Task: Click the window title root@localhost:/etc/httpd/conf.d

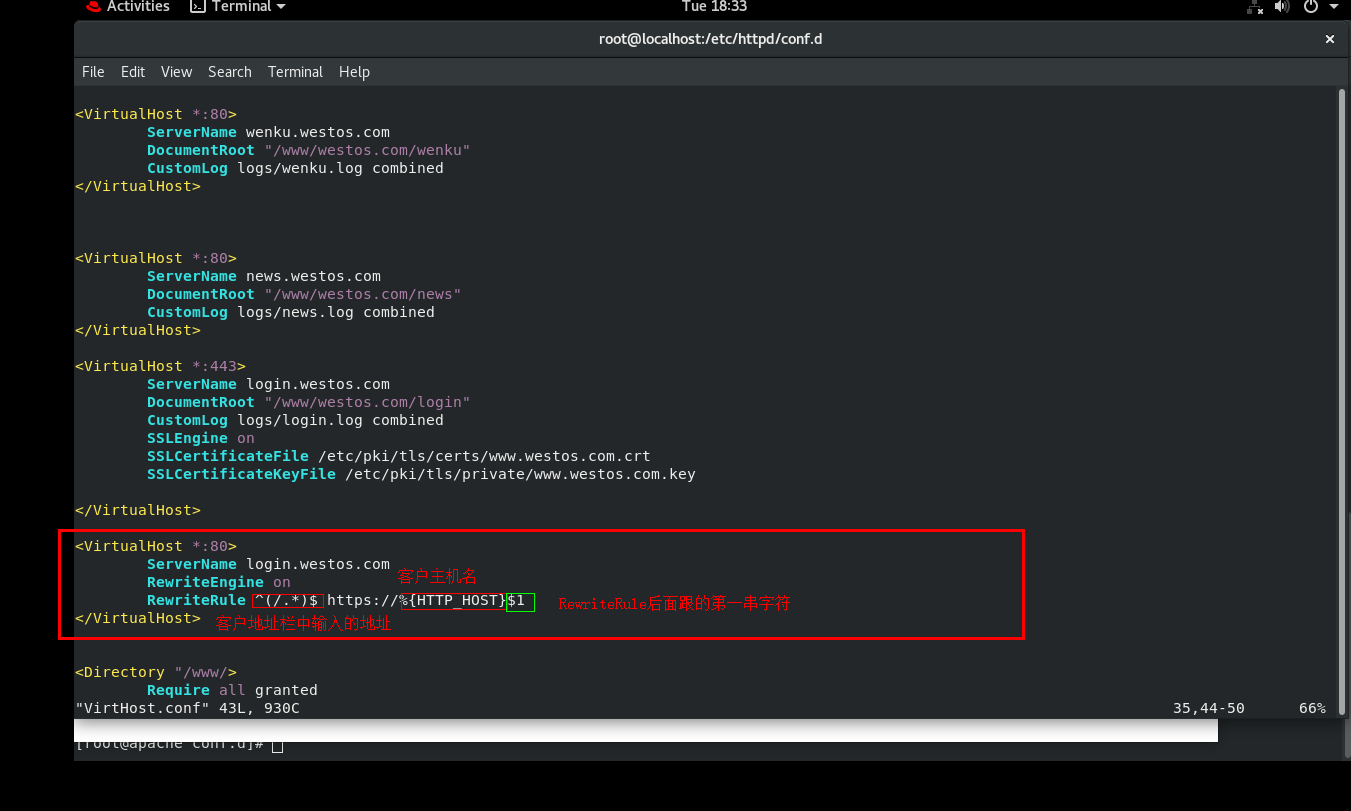Action: 710,39
